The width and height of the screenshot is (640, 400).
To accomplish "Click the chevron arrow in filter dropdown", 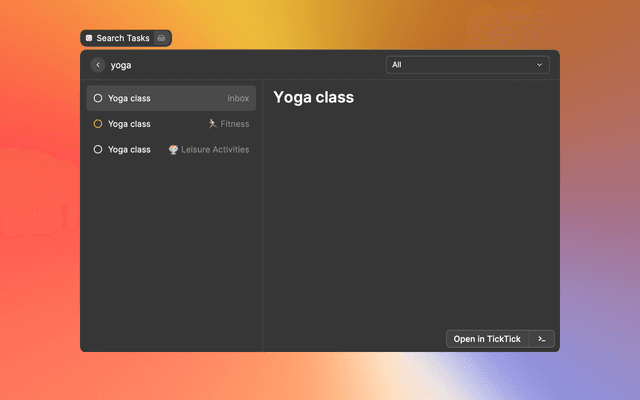I will (540, 65).
